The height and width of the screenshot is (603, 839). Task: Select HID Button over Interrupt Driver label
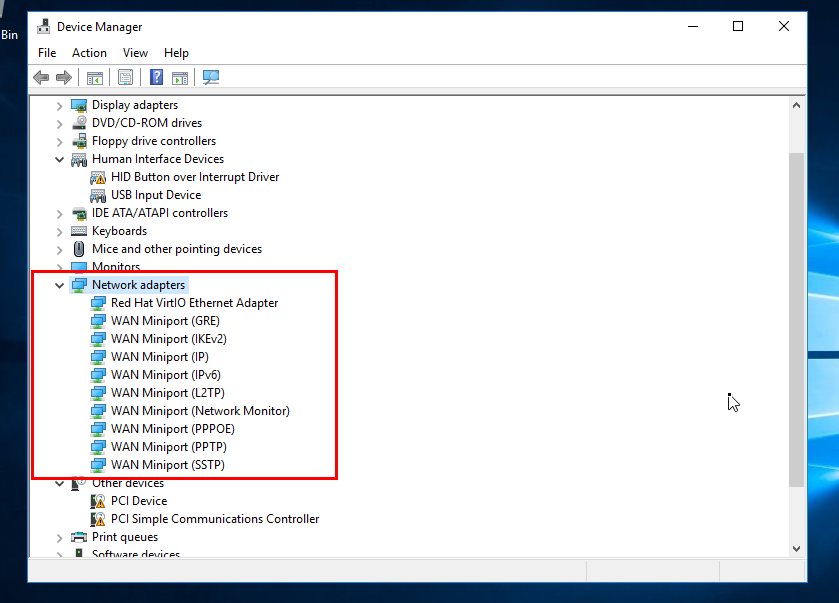click(x=195, y=177)
